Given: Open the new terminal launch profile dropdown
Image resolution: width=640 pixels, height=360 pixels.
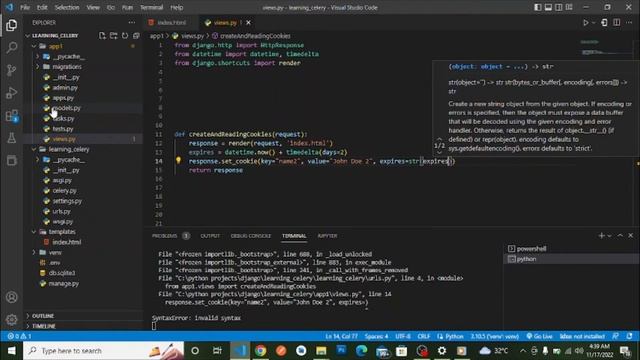Looking at the screenshot, I should (x=609, y=236).
